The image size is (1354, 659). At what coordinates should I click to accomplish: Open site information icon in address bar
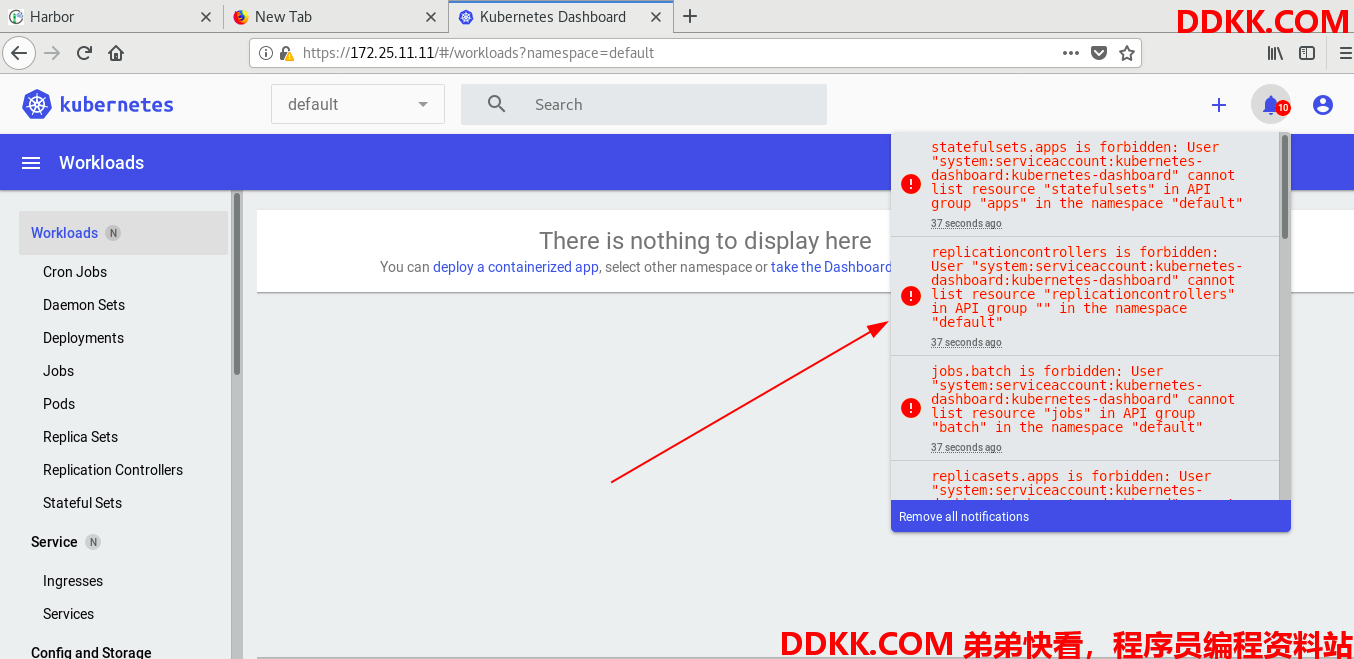coord(266,53)
